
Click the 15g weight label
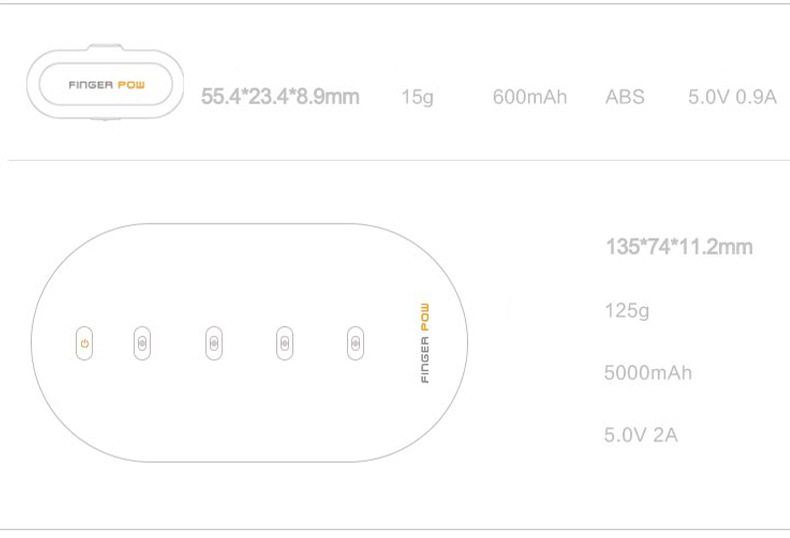(x=417, y=98)
